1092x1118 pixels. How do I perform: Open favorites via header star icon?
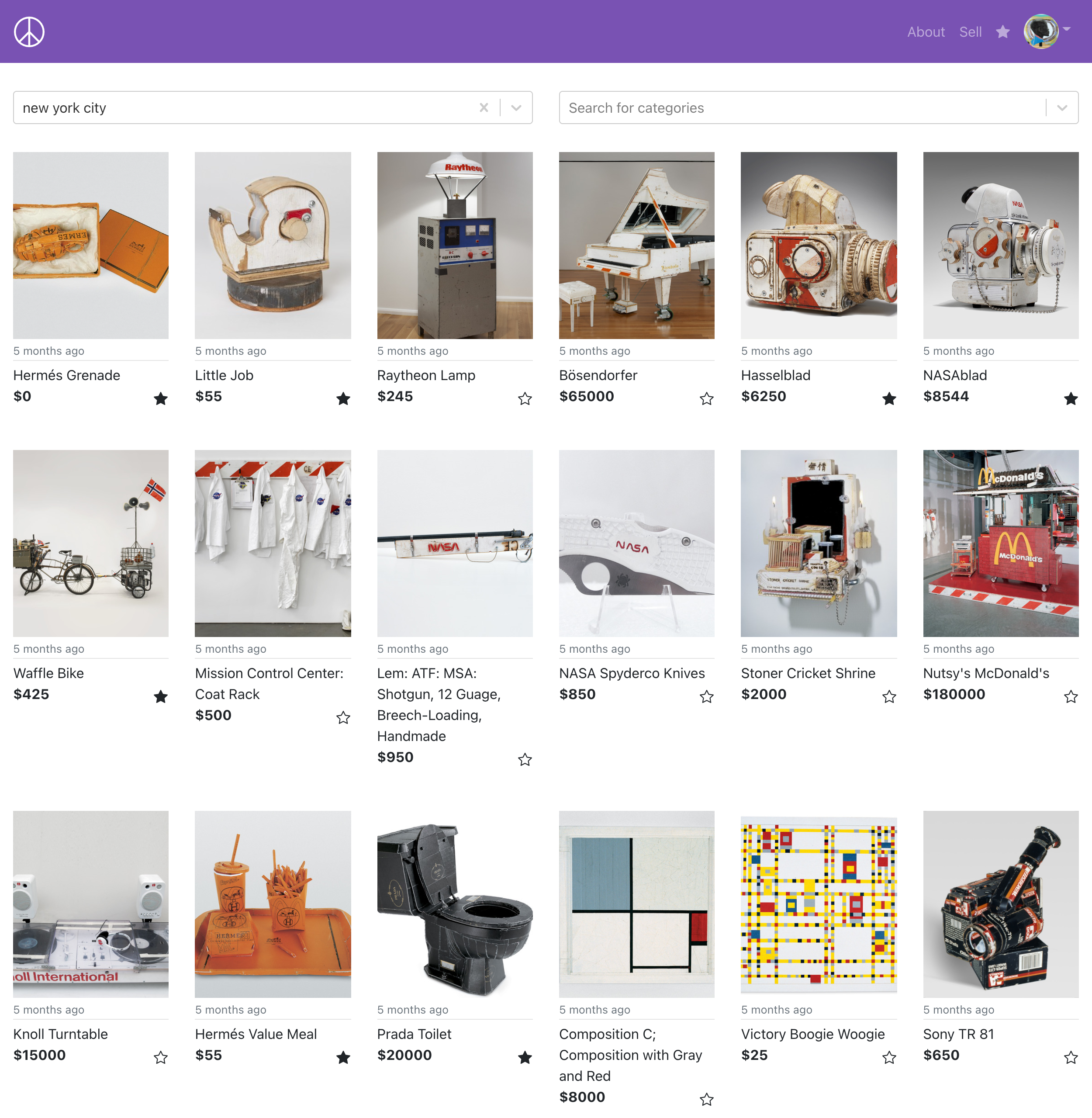[x=1002, y=31]
